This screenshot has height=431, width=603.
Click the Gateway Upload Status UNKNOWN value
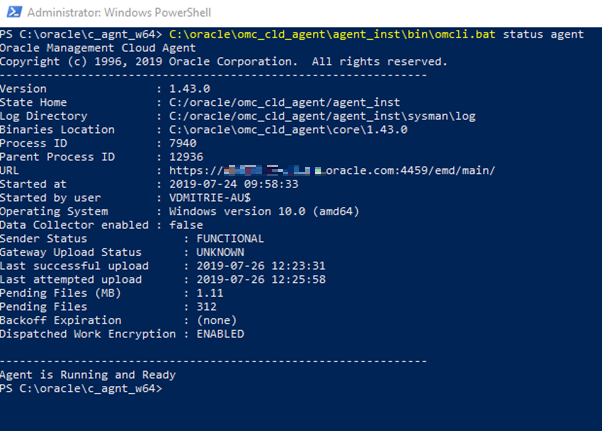223,253
